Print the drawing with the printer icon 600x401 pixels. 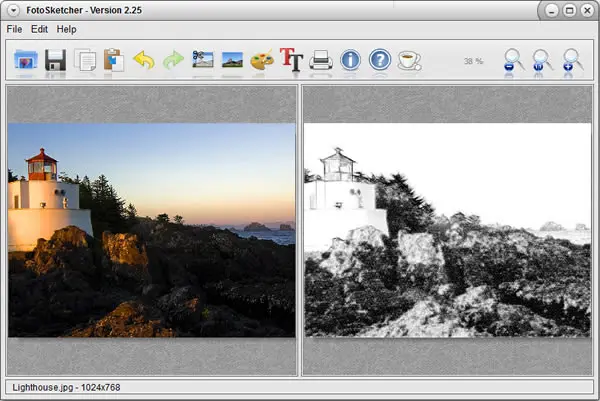click(321, 60)
